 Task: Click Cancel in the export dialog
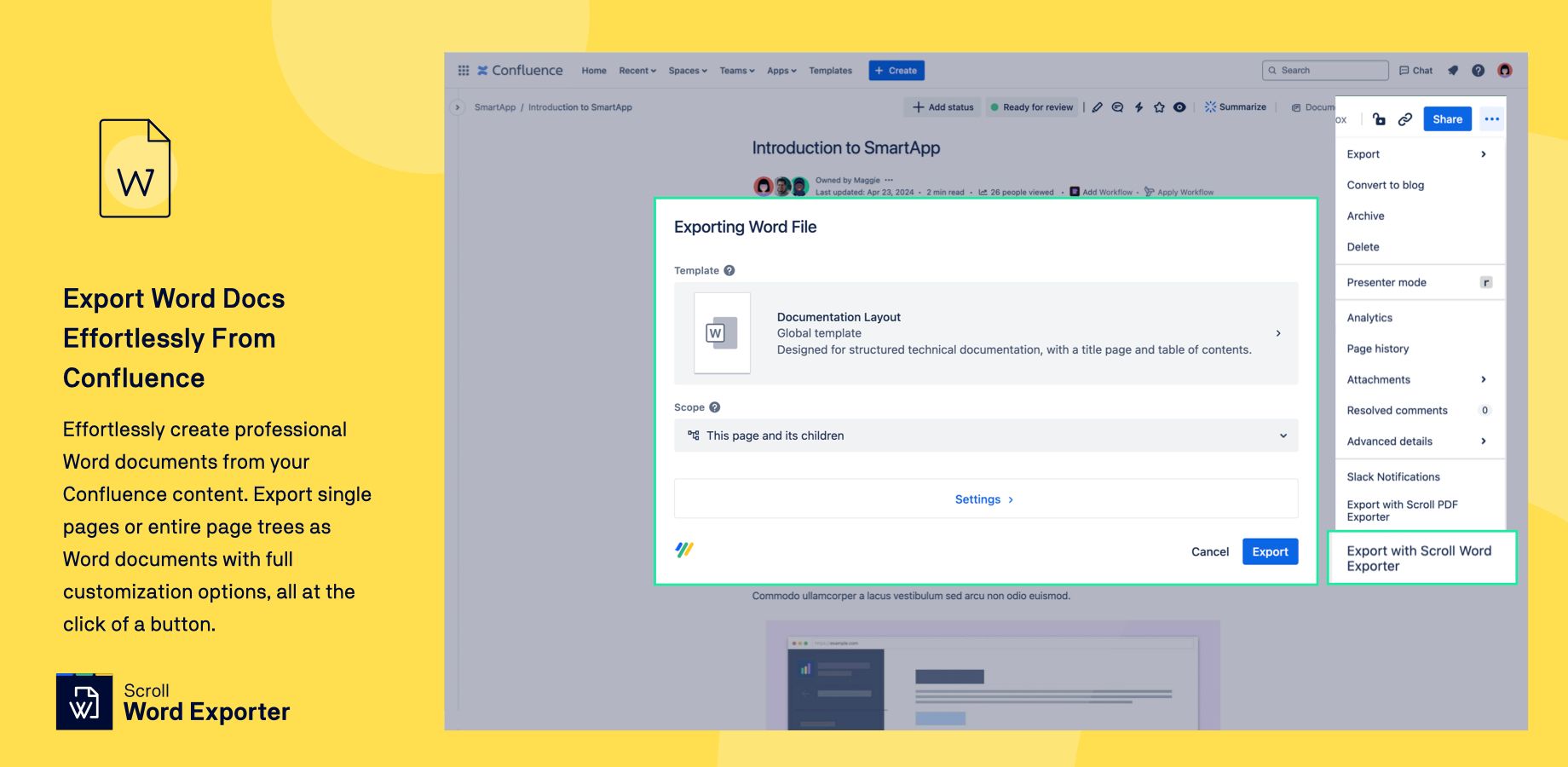(1210, 552)
